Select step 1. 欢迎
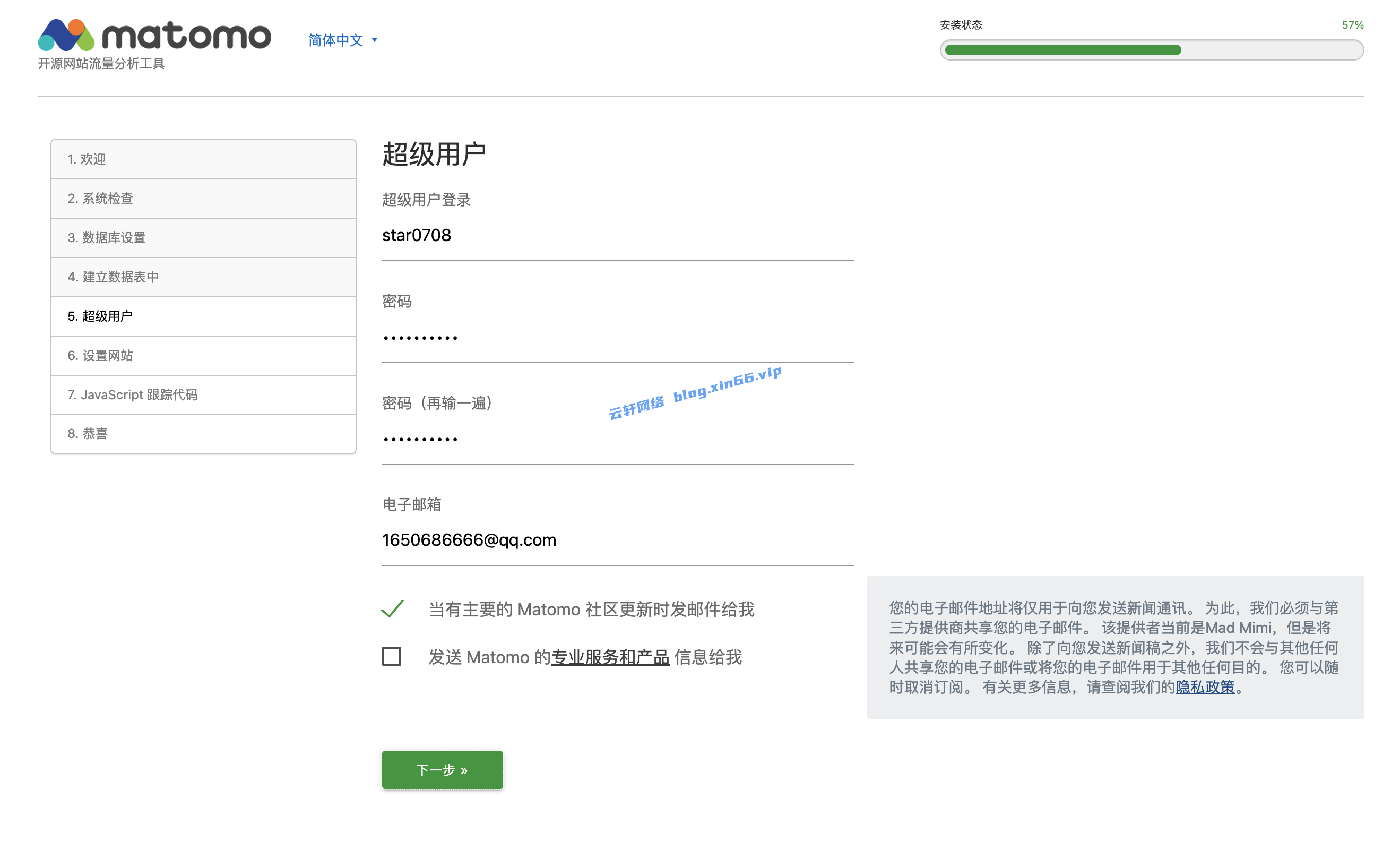The width and height of the screenshot is (1400, 841). (203, 159)
